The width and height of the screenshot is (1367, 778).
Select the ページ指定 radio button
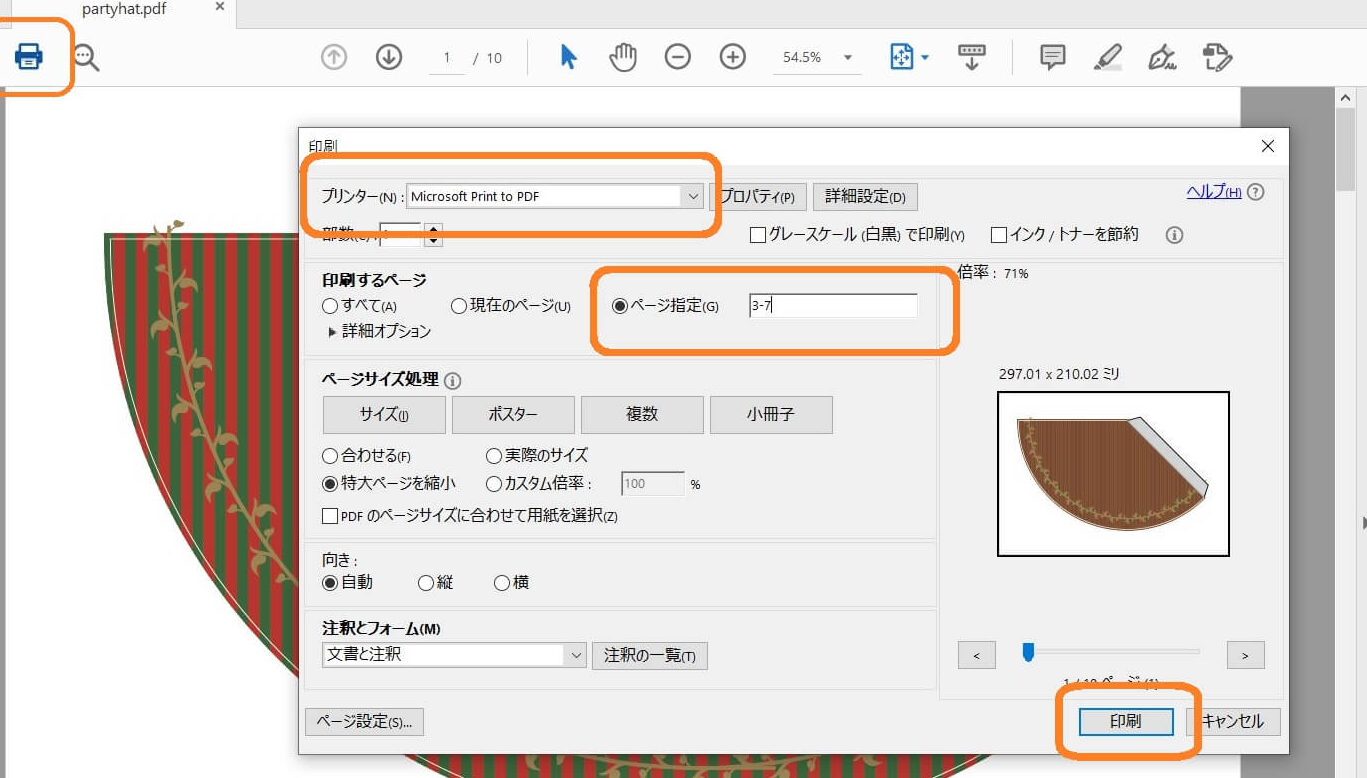point(620,306)
